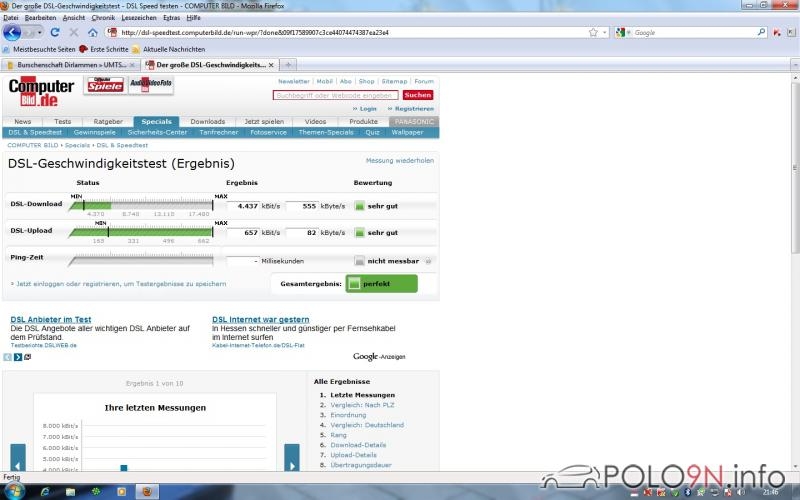
Task: Click the Suchbegriff oder Webcode search field
Action: pos(335,95)
